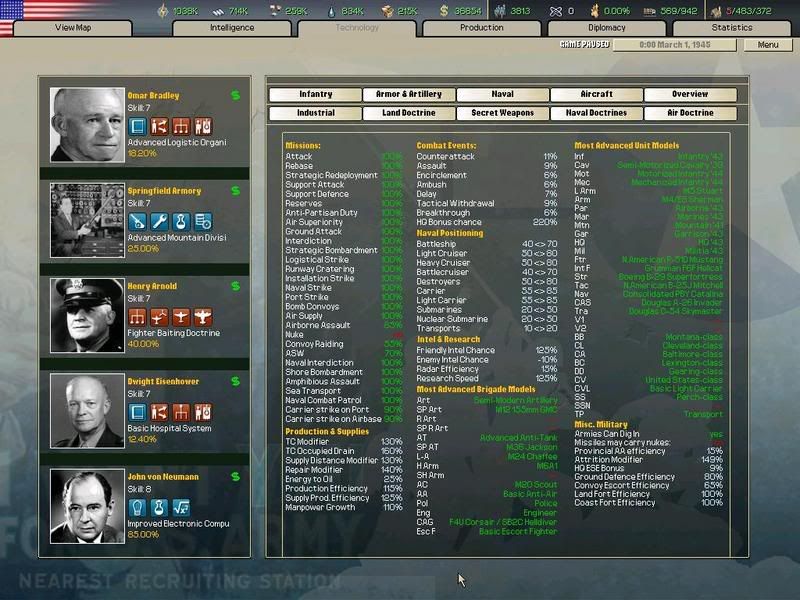The image size is (800, 600).
Task: Click Henry Arnold's large bomber icon
Action: (x=203, y=317)
